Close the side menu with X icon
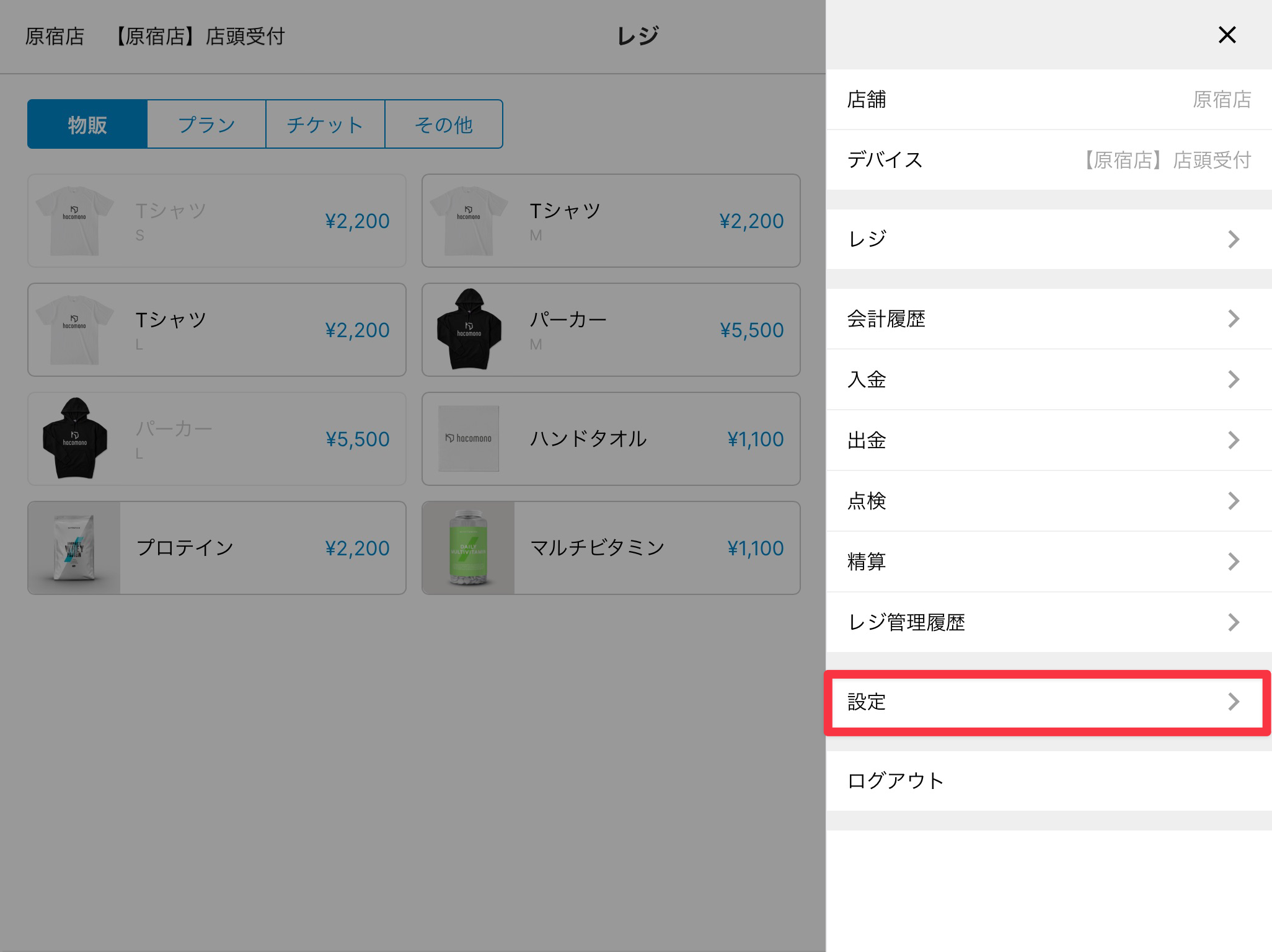The height and width of the screenshot is (952, 1272). (x=1227, y=35)
